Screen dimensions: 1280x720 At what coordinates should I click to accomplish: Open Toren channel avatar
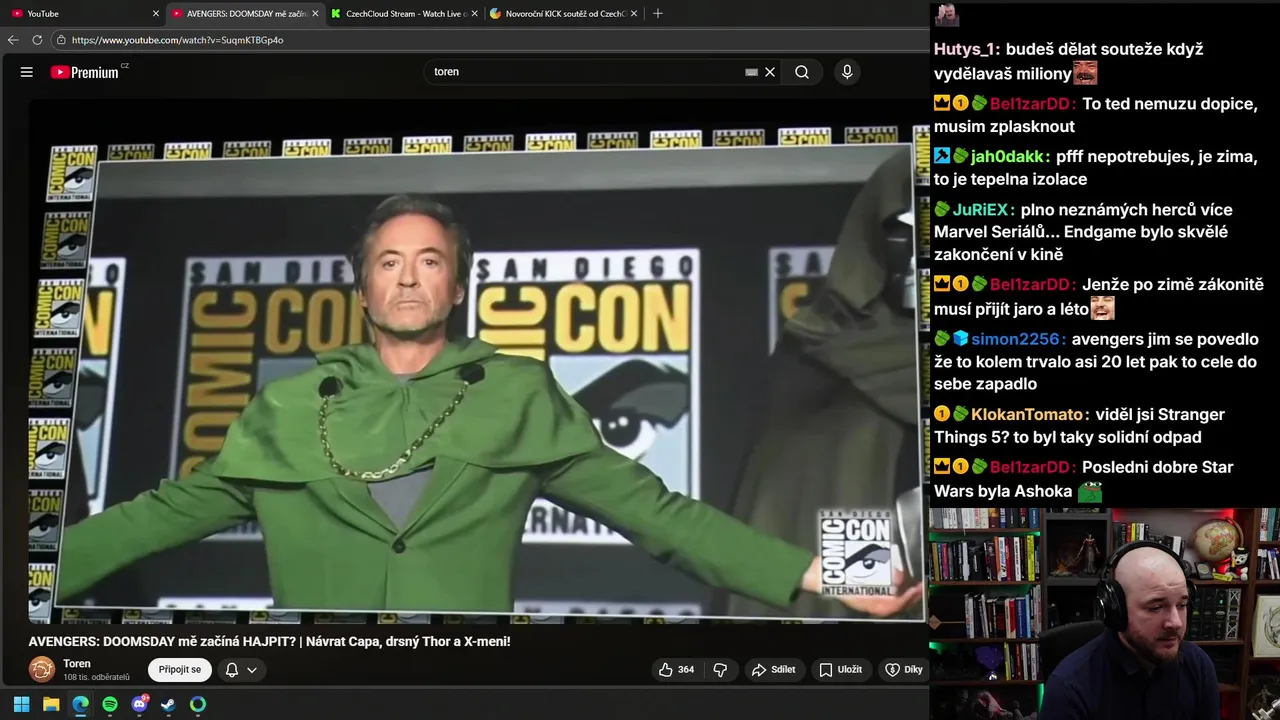click(x=42, y=669)
